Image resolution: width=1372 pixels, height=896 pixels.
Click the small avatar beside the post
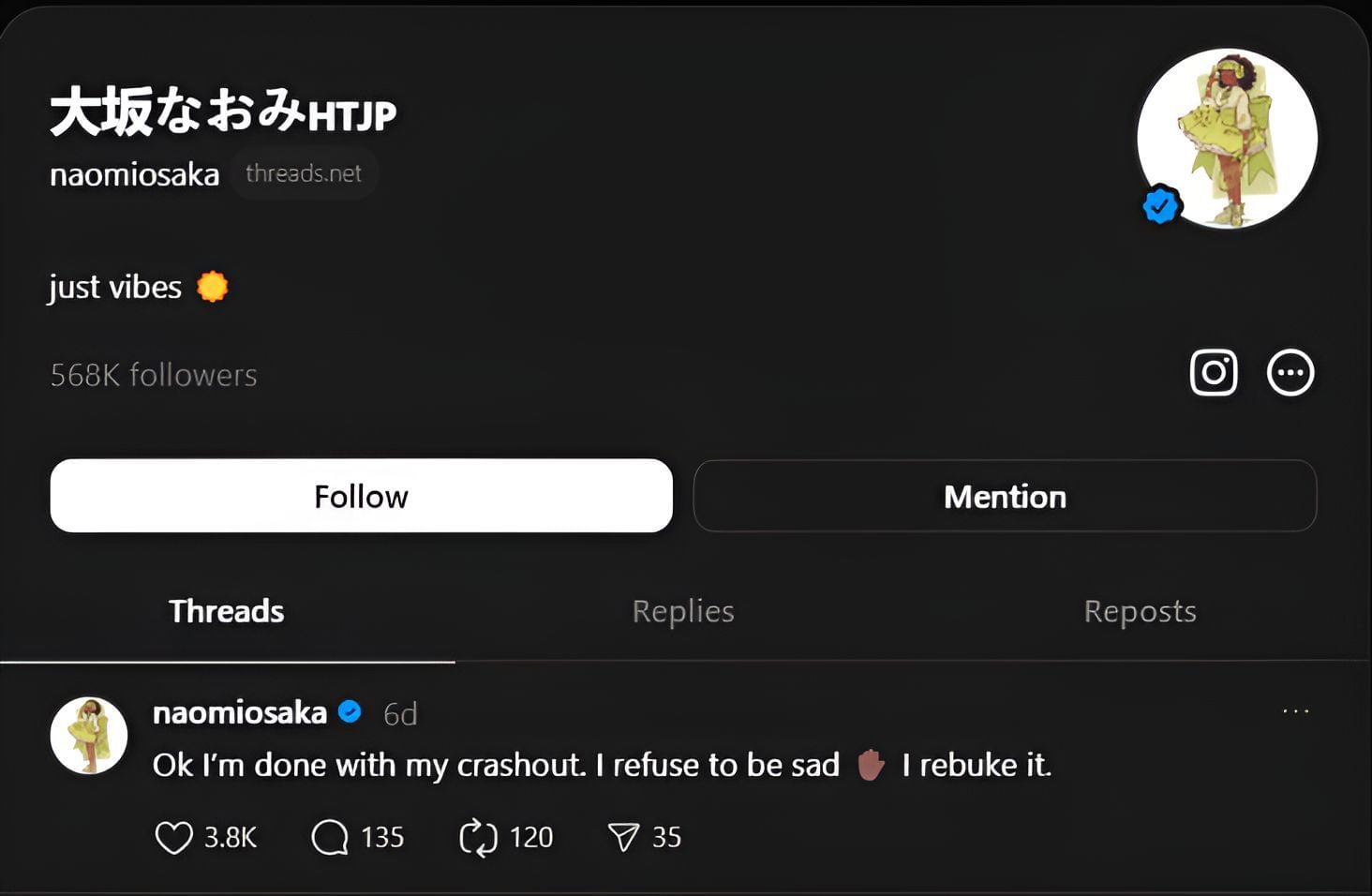pos(89,736)
